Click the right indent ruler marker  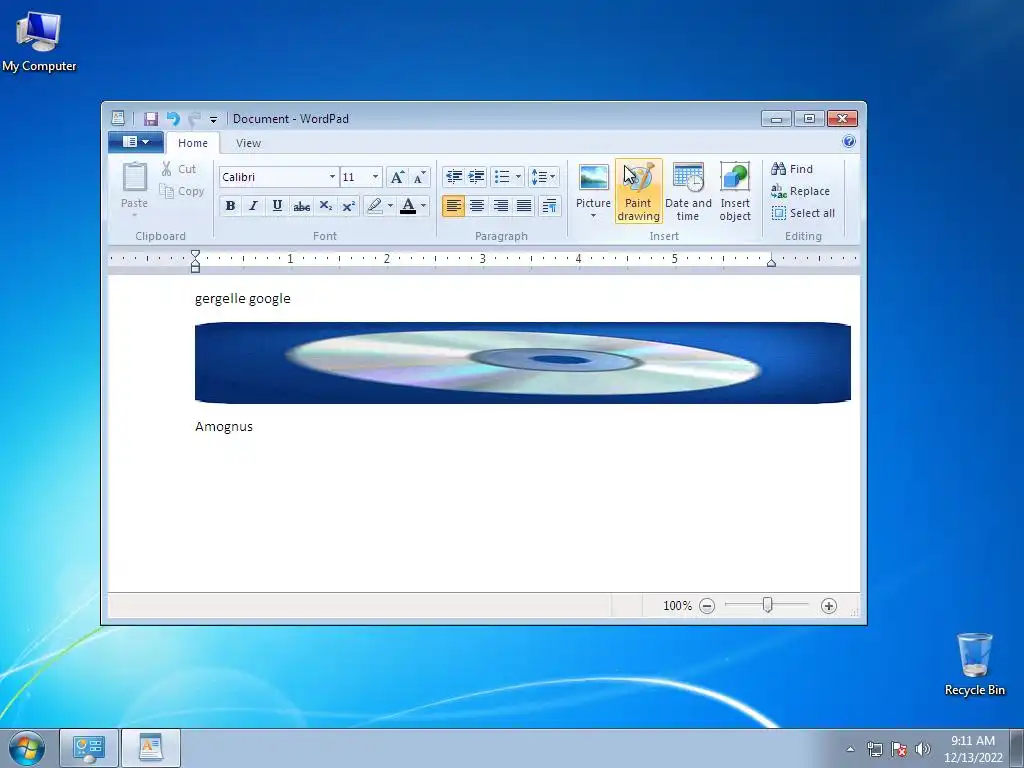[x=771, y=263]
